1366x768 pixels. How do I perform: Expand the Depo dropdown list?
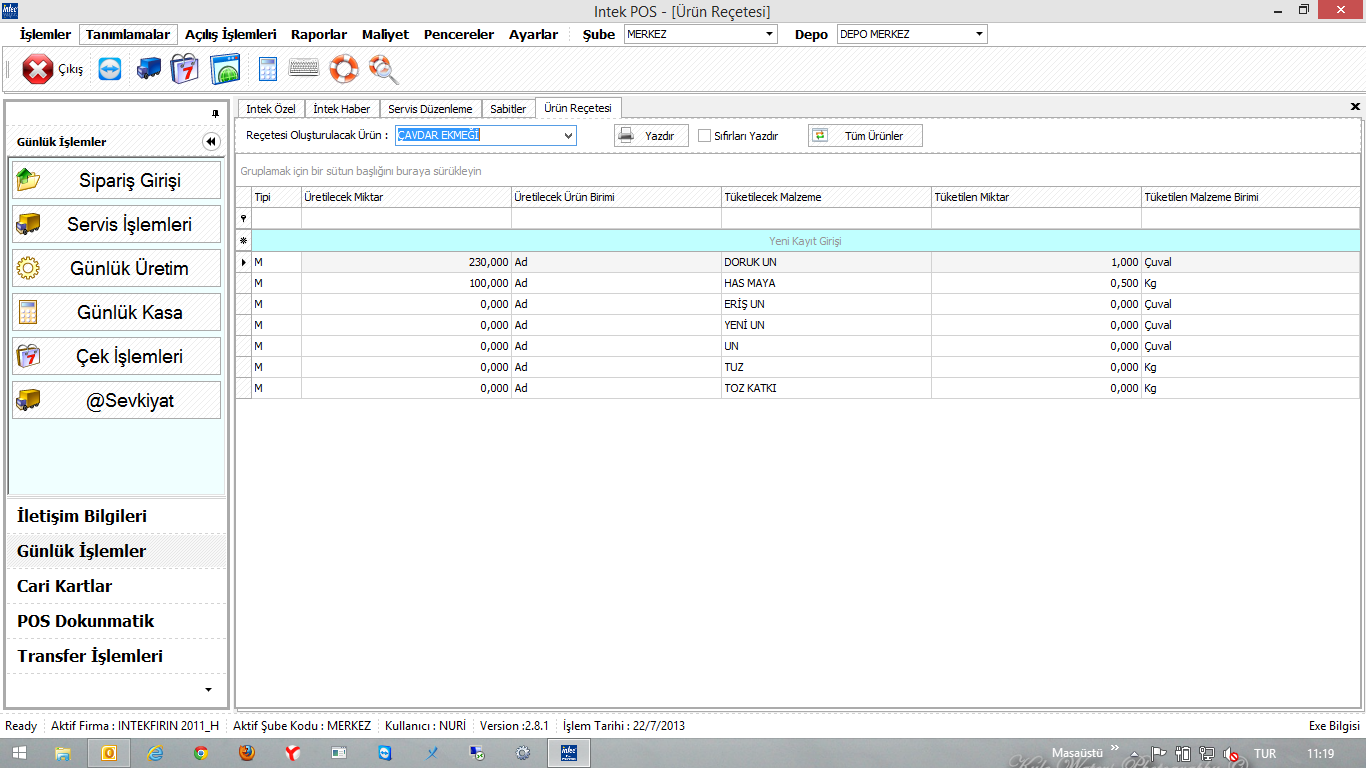[x=978, y=34]
